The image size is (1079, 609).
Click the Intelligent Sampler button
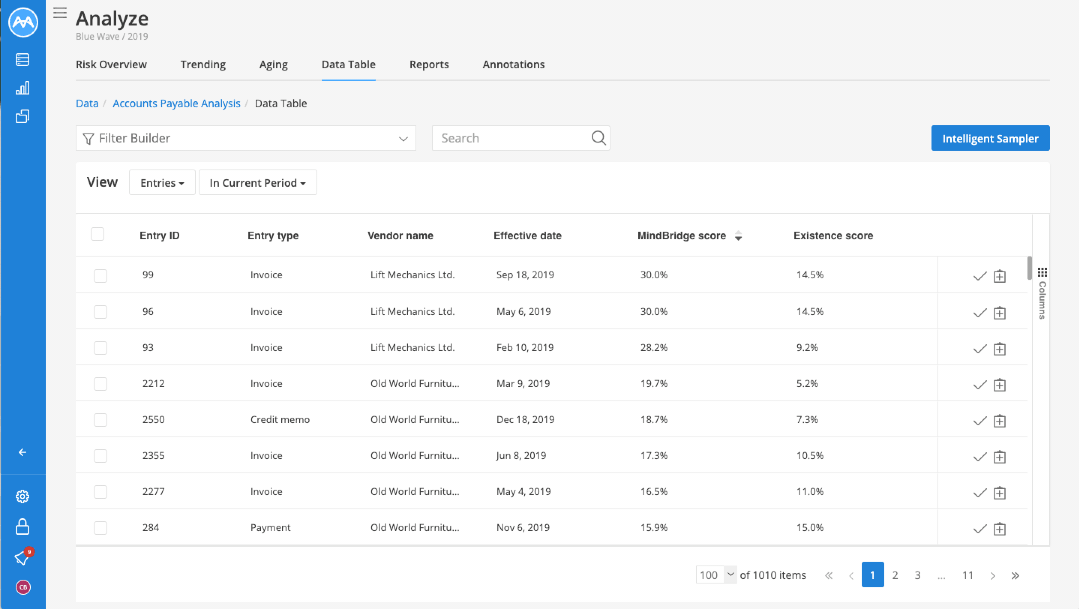[x=990, y=138]
